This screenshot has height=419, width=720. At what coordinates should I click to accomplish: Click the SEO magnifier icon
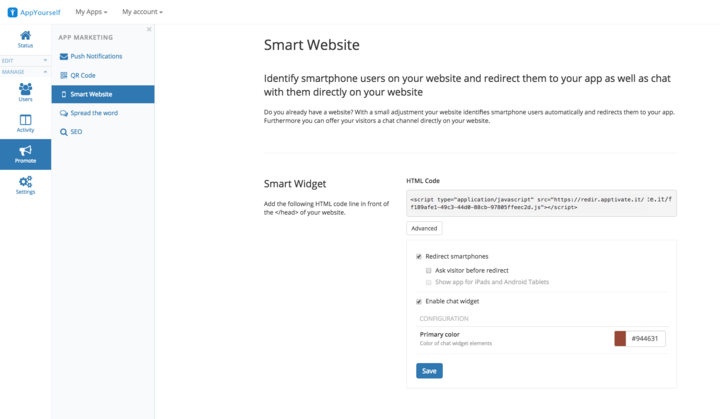point(64,132)
